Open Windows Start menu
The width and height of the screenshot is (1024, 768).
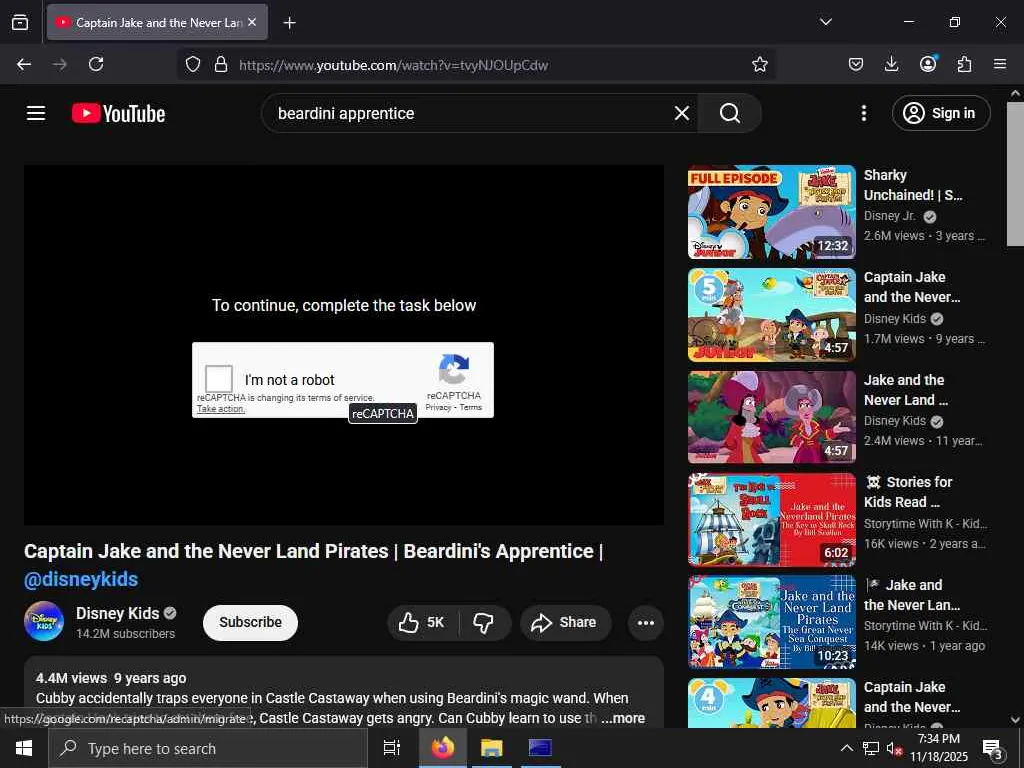pyautogui.click(x=24, y=748)
